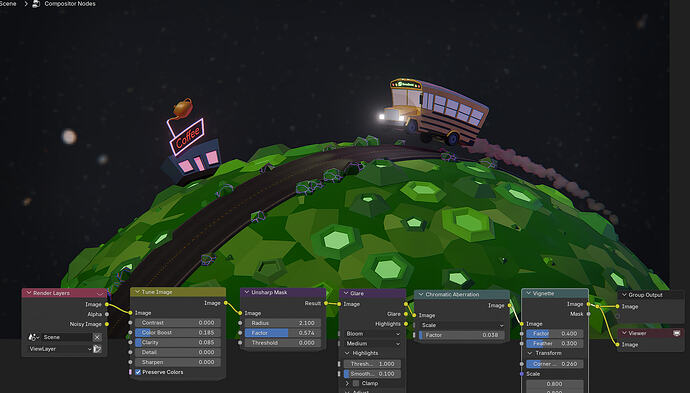Screen dimensions: 690x393
Task: Adjust the Color Boost slider
Action: coord(178,333)
